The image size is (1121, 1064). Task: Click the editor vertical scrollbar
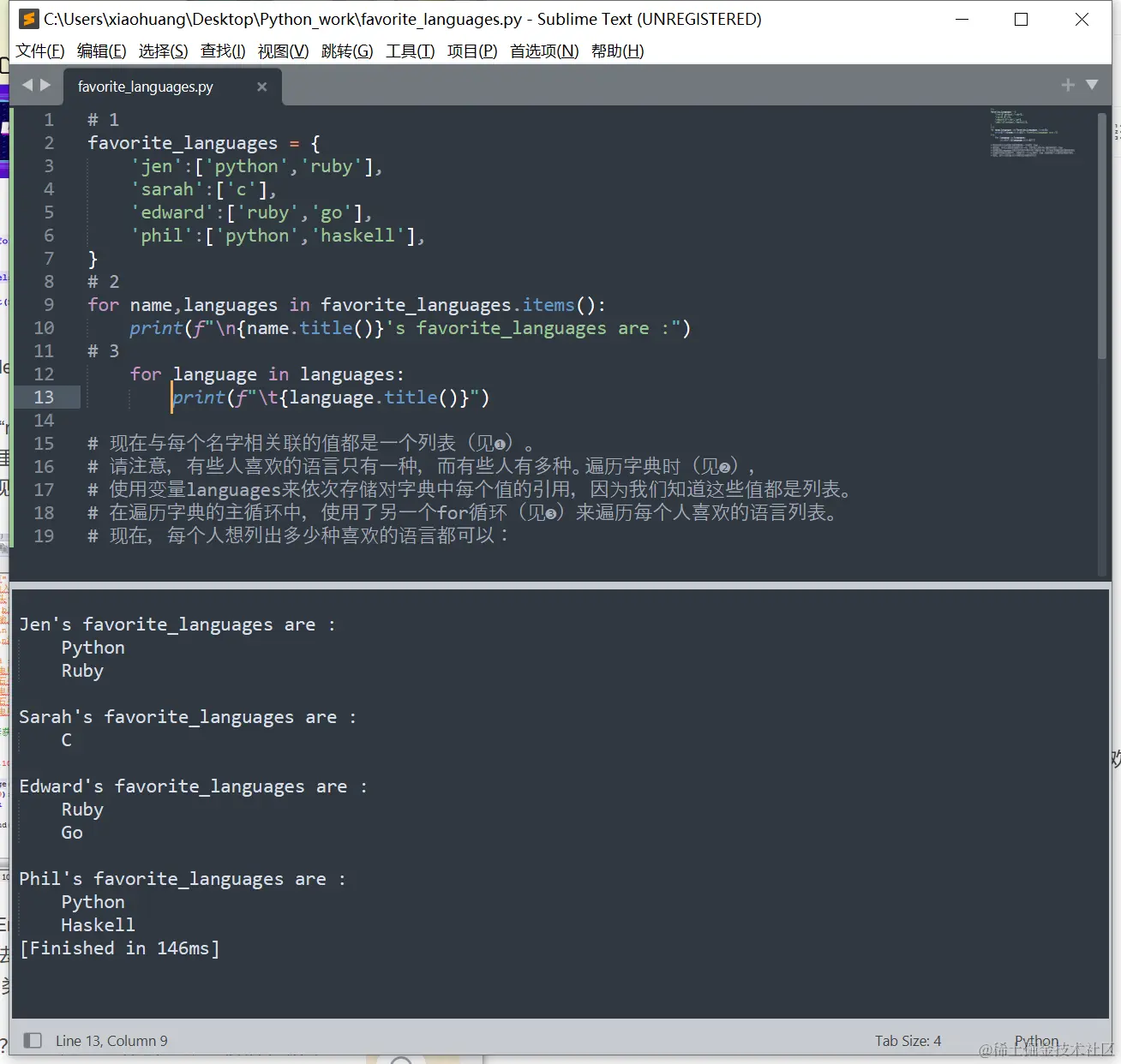click(1102, 236)
